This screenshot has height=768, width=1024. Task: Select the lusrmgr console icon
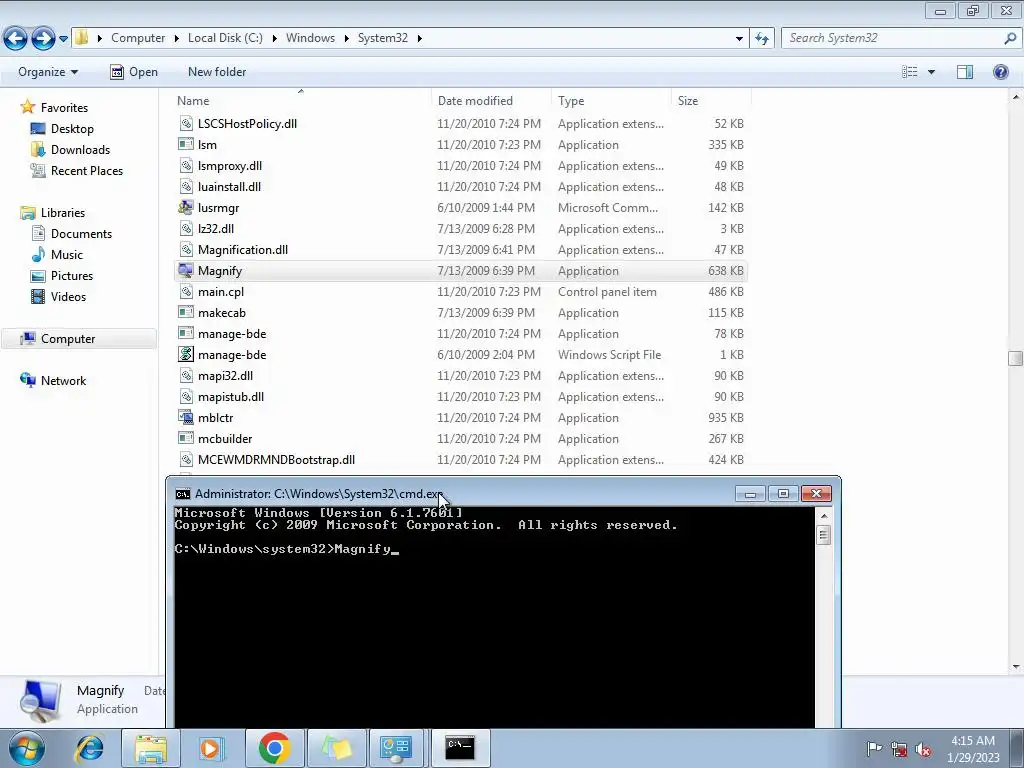[x=185, y=208]
